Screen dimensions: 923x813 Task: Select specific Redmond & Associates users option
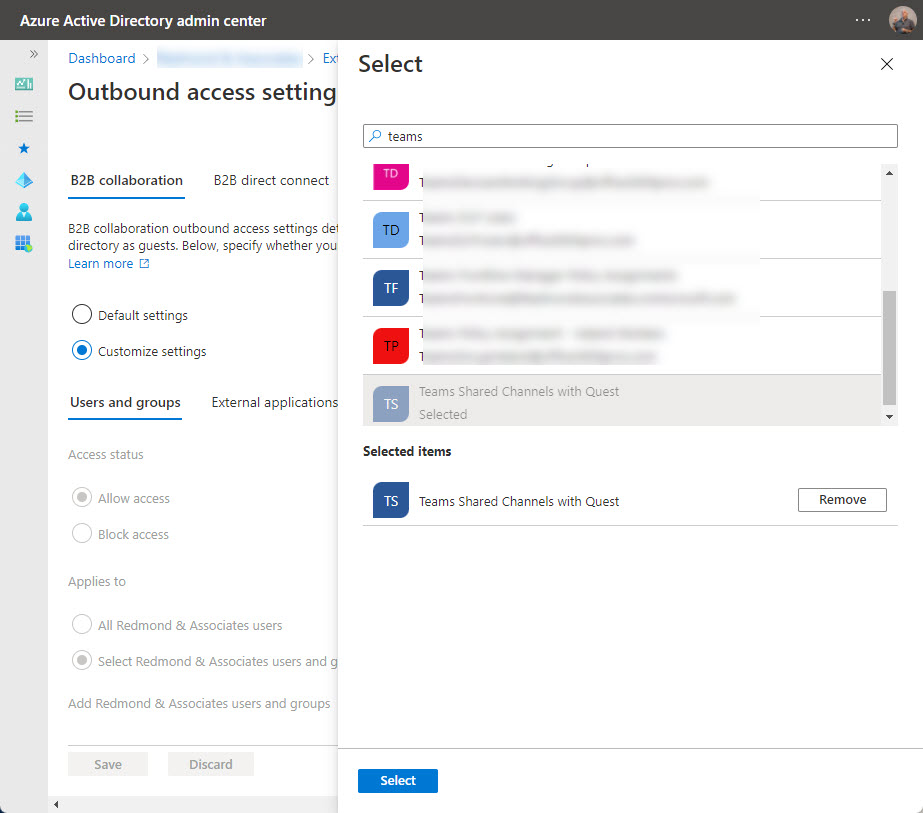coord(82,661)
